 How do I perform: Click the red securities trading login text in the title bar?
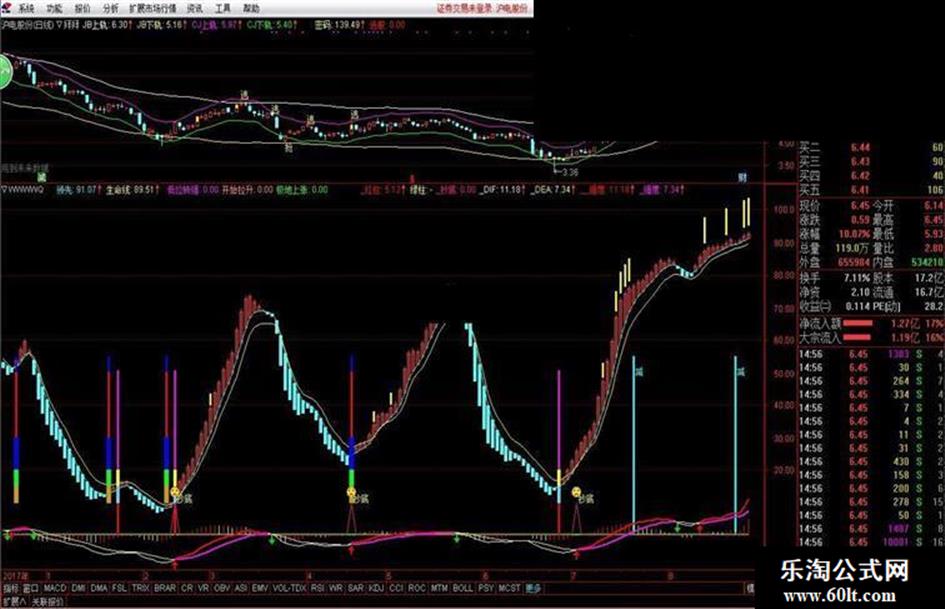[465, 8]
